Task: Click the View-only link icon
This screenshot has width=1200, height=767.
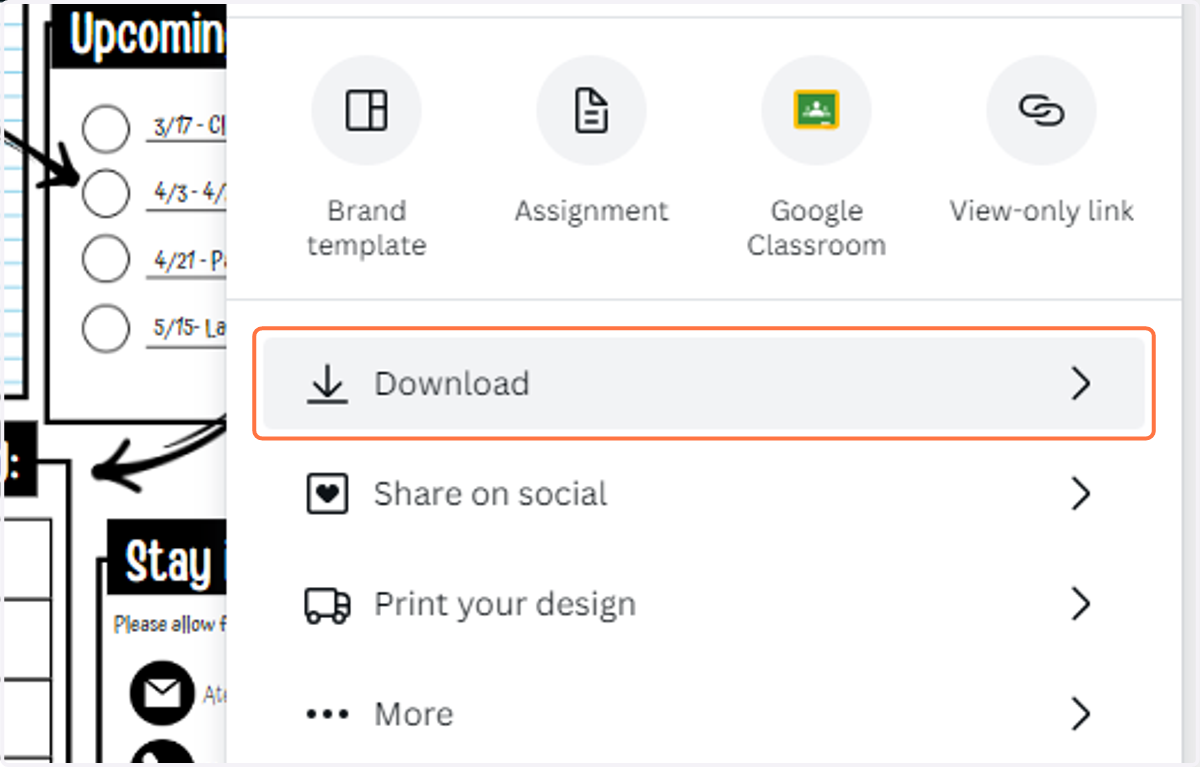Action: (x=1041, y=110)
